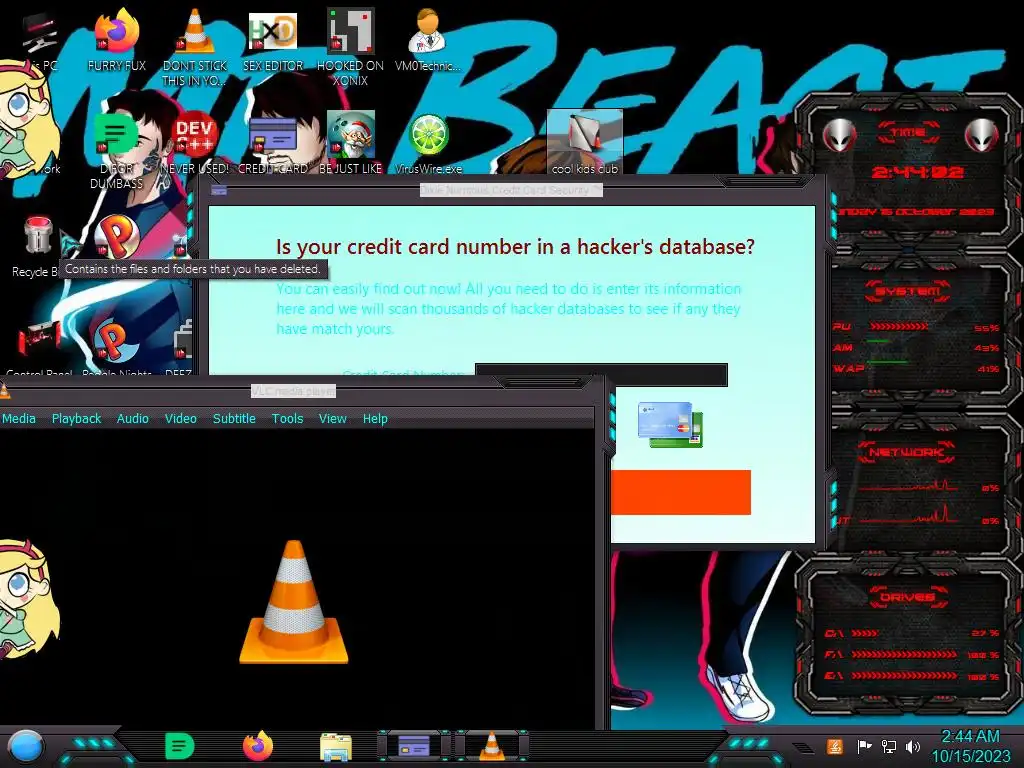Click the CPU usage bar in the System widget
Image resolution: width=1024 pixels, height=768 pixels.
pos(898,327)
